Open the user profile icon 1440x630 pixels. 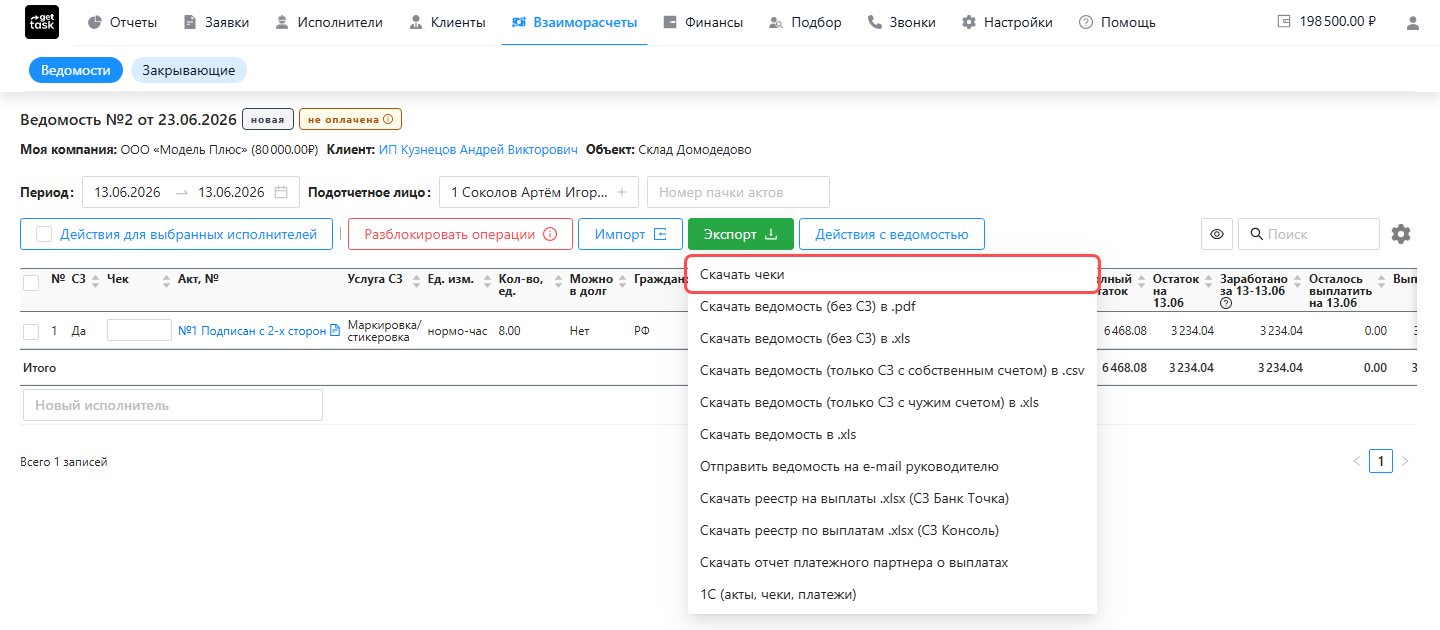click(x=1413, y=22)
